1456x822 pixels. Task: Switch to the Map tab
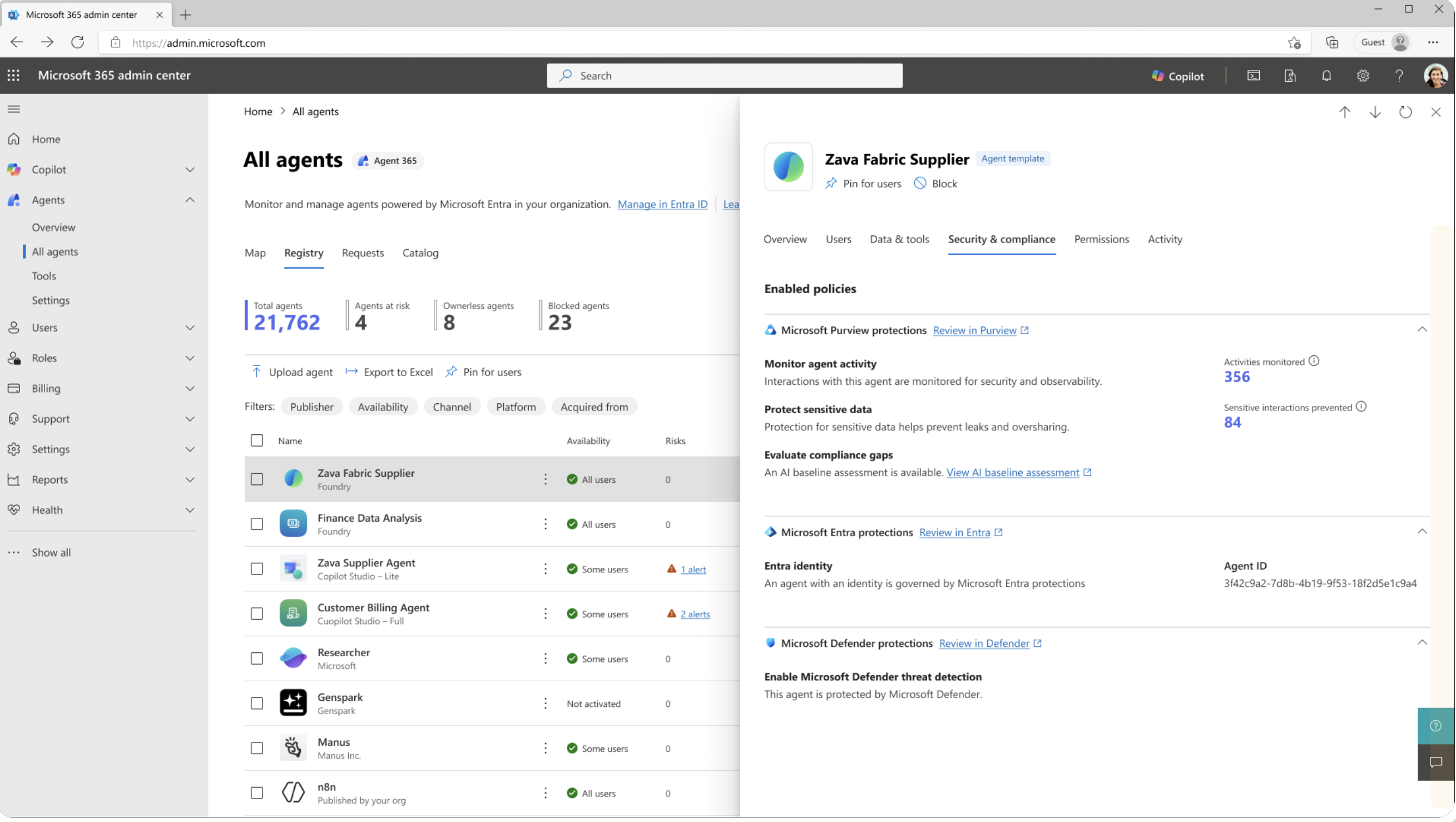click(255, 253)
